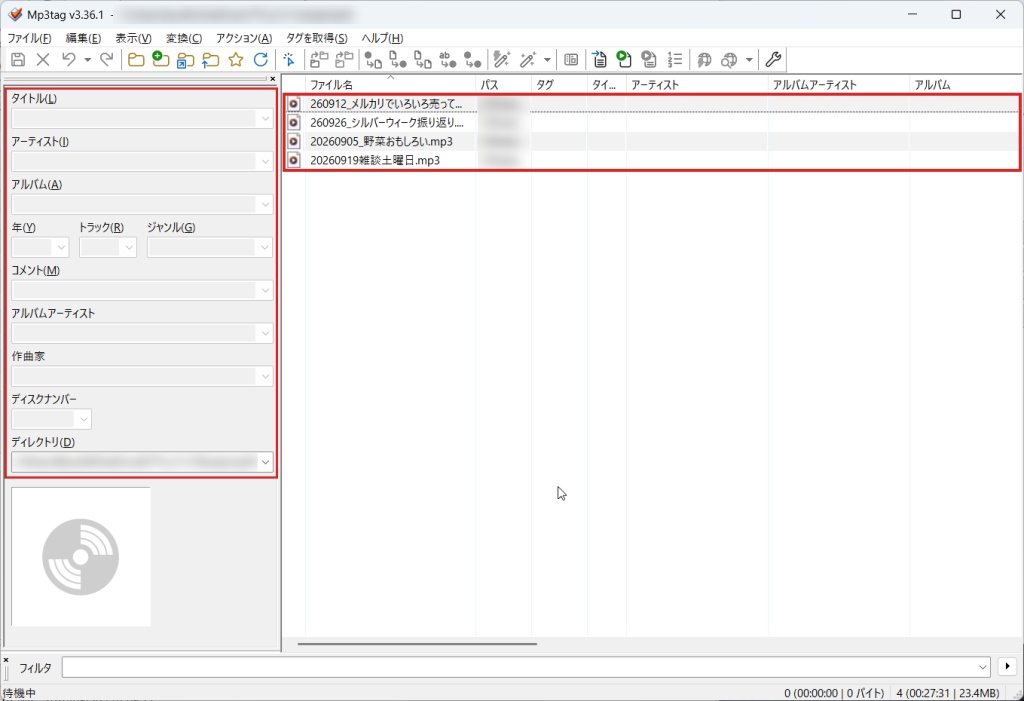Click the grey playlist of all files icon

pos(649,60)
